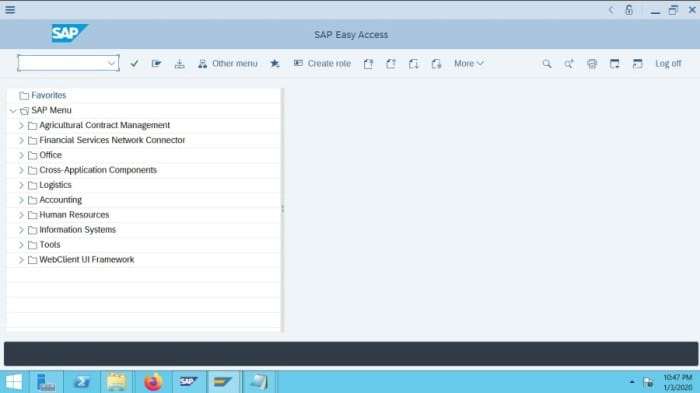Open Firefox from the taskbar

(x=153, y=382)
